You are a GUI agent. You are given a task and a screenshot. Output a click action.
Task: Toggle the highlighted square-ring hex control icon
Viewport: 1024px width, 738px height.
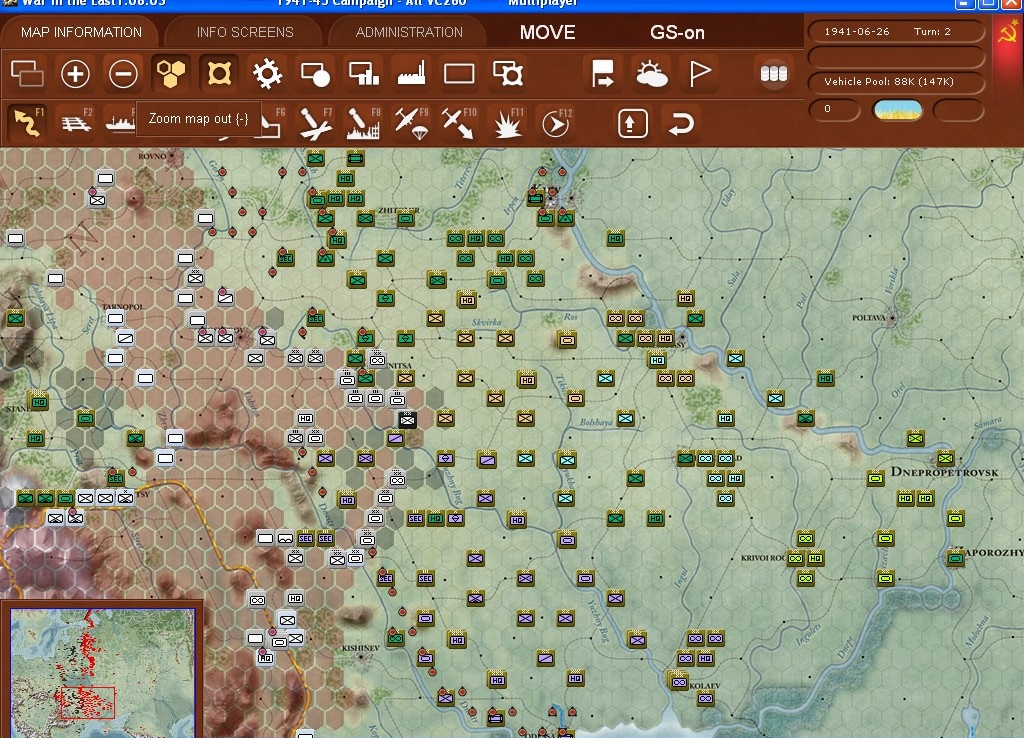[219, 73]
